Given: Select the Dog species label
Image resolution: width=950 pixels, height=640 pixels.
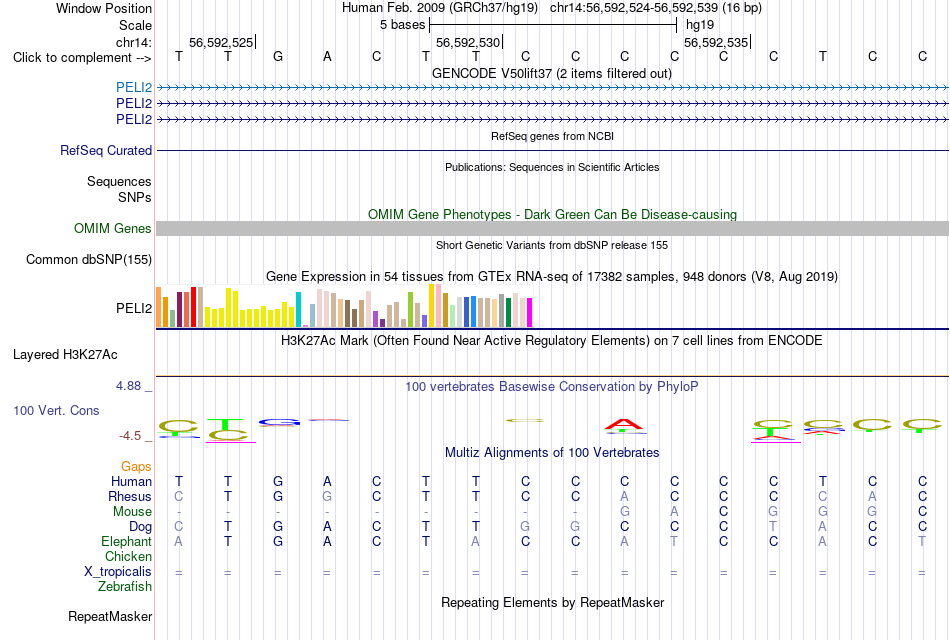Looking at the screenshot, I should (140, 527).
